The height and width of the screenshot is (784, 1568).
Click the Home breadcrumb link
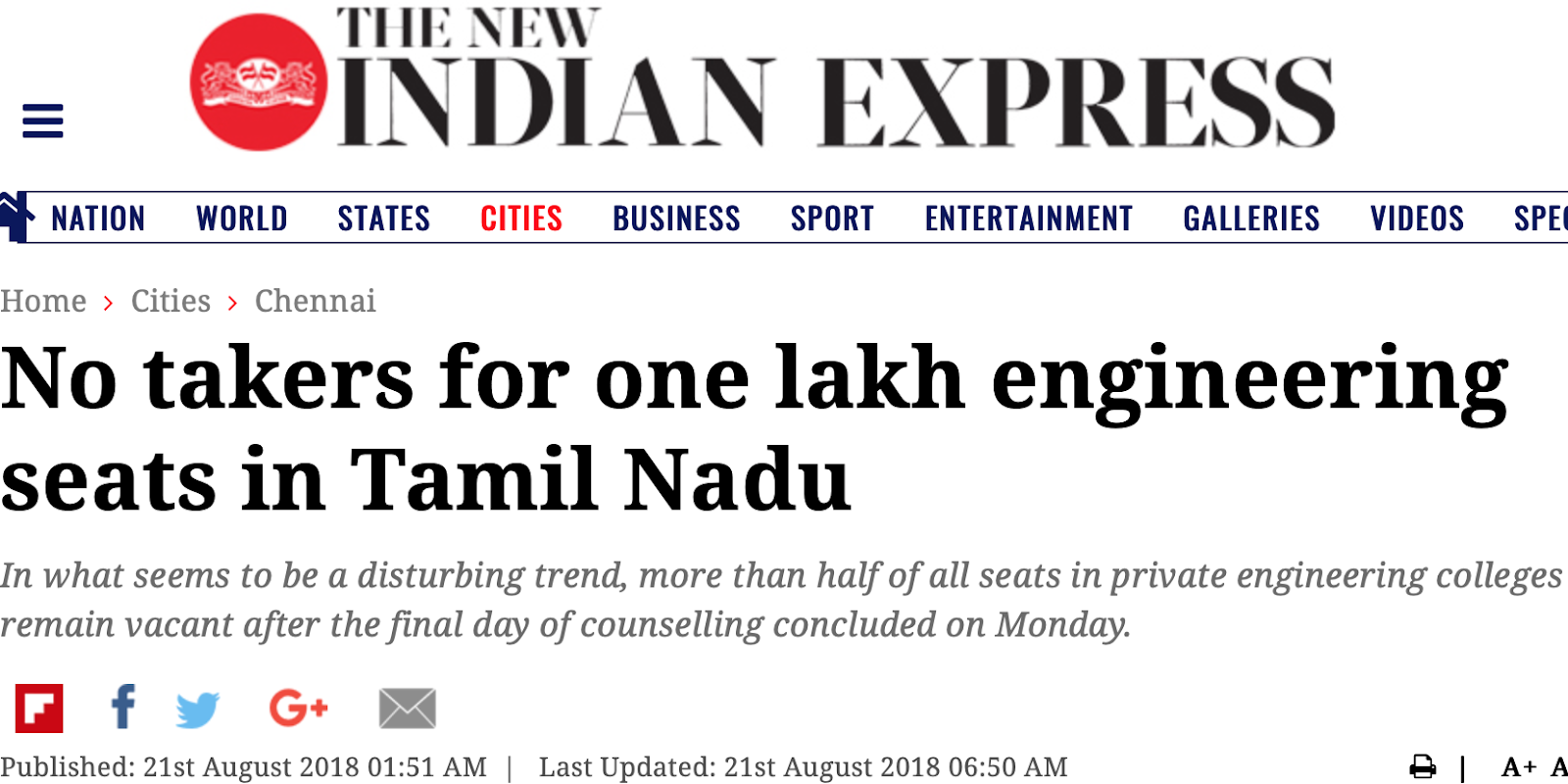[43, 301]
